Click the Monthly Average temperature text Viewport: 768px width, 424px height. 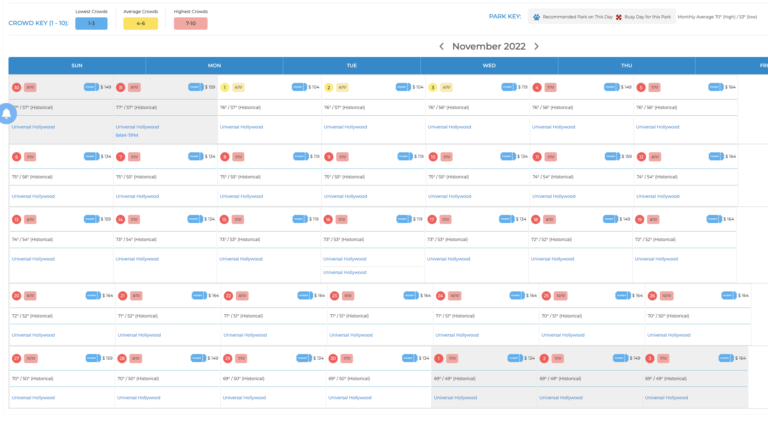click(x=717, y=17)
